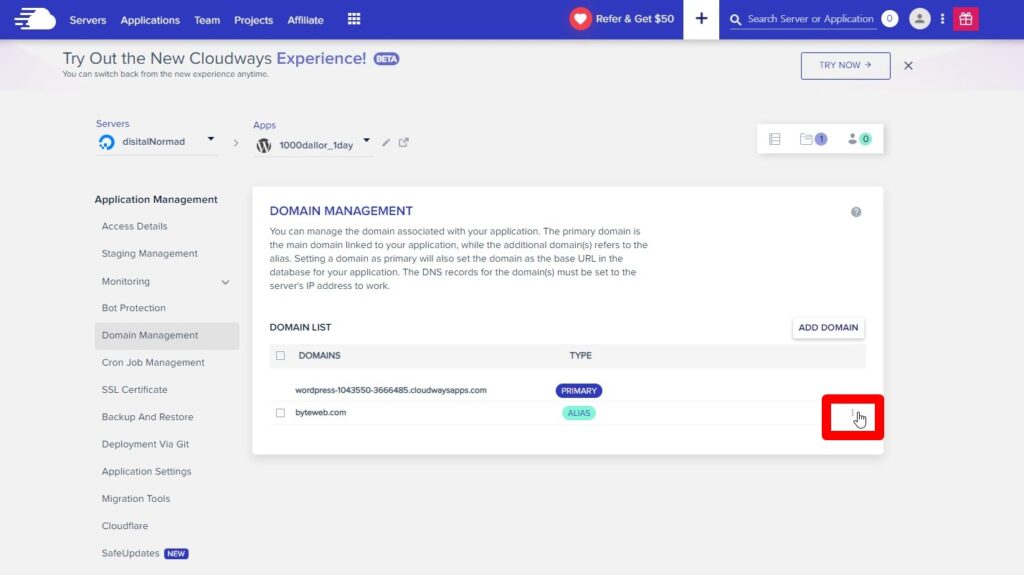Open SafeUpdates section
This screenshot has width=1024, height=575.
[x=131, y=553]
